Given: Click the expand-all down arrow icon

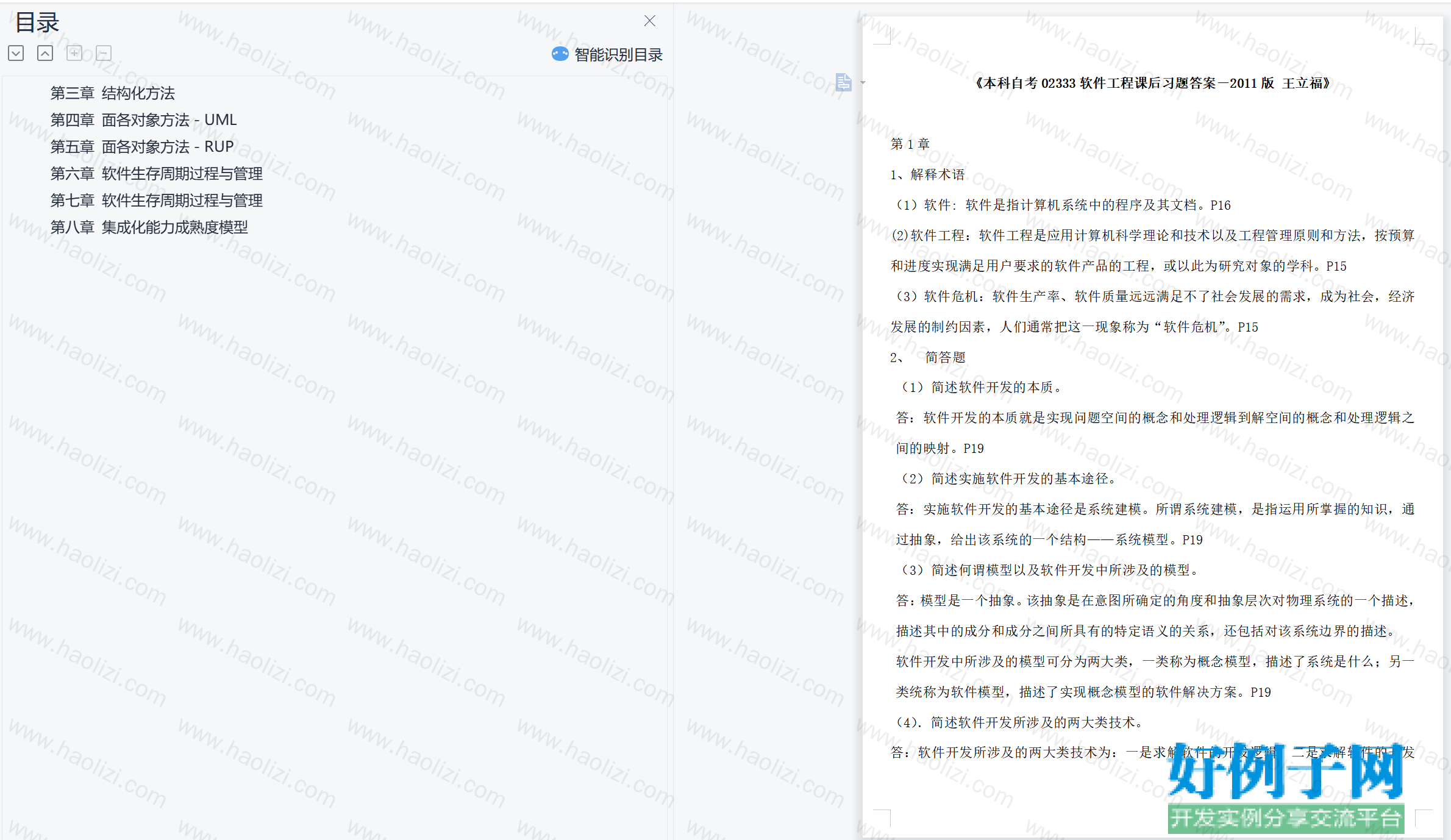Looking at the screenshot, I should coord(16,53).
